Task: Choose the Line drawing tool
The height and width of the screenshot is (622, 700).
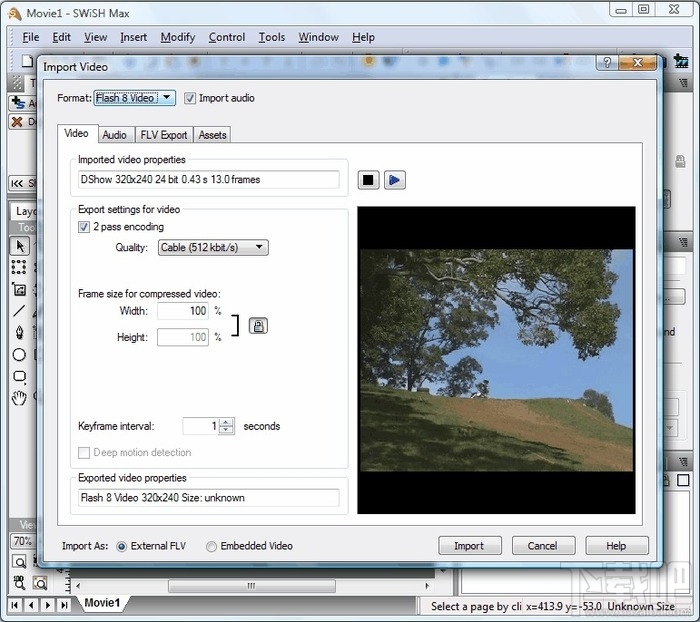Action: pyautogui.click(x=19, y=311)
